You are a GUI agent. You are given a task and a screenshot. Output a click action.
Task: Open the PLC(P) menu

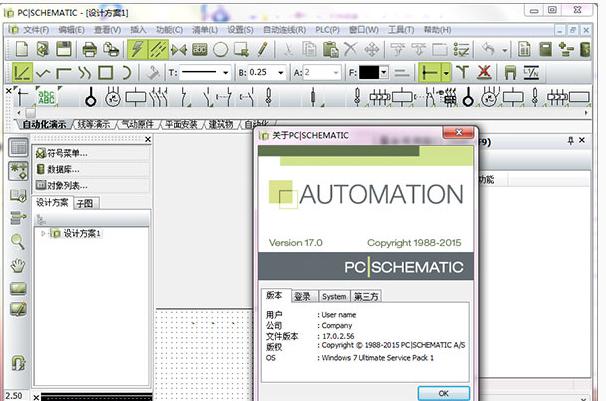coord(327,30)
